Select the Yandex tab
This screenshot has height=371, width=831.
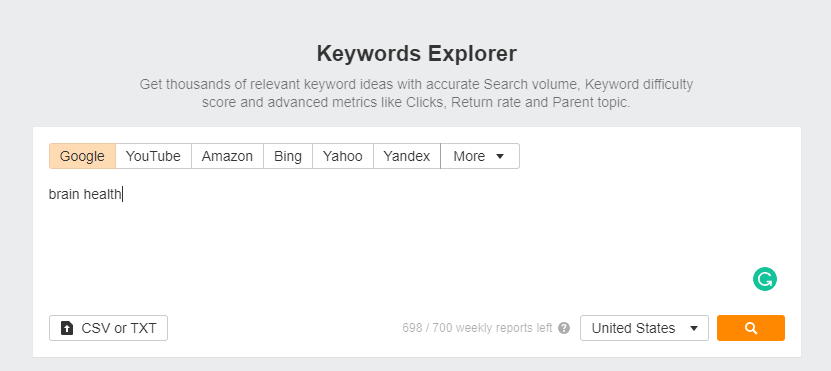point(407,156)
